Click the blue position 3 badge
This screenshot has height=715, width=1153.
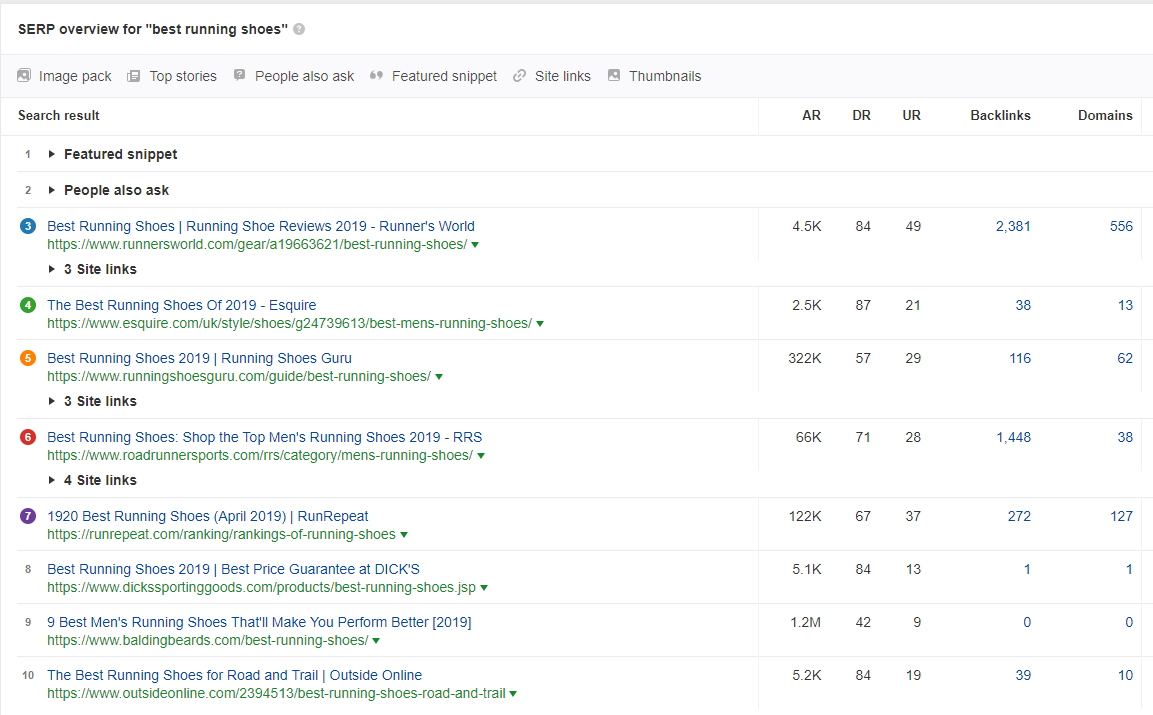[x=28, y=226]
